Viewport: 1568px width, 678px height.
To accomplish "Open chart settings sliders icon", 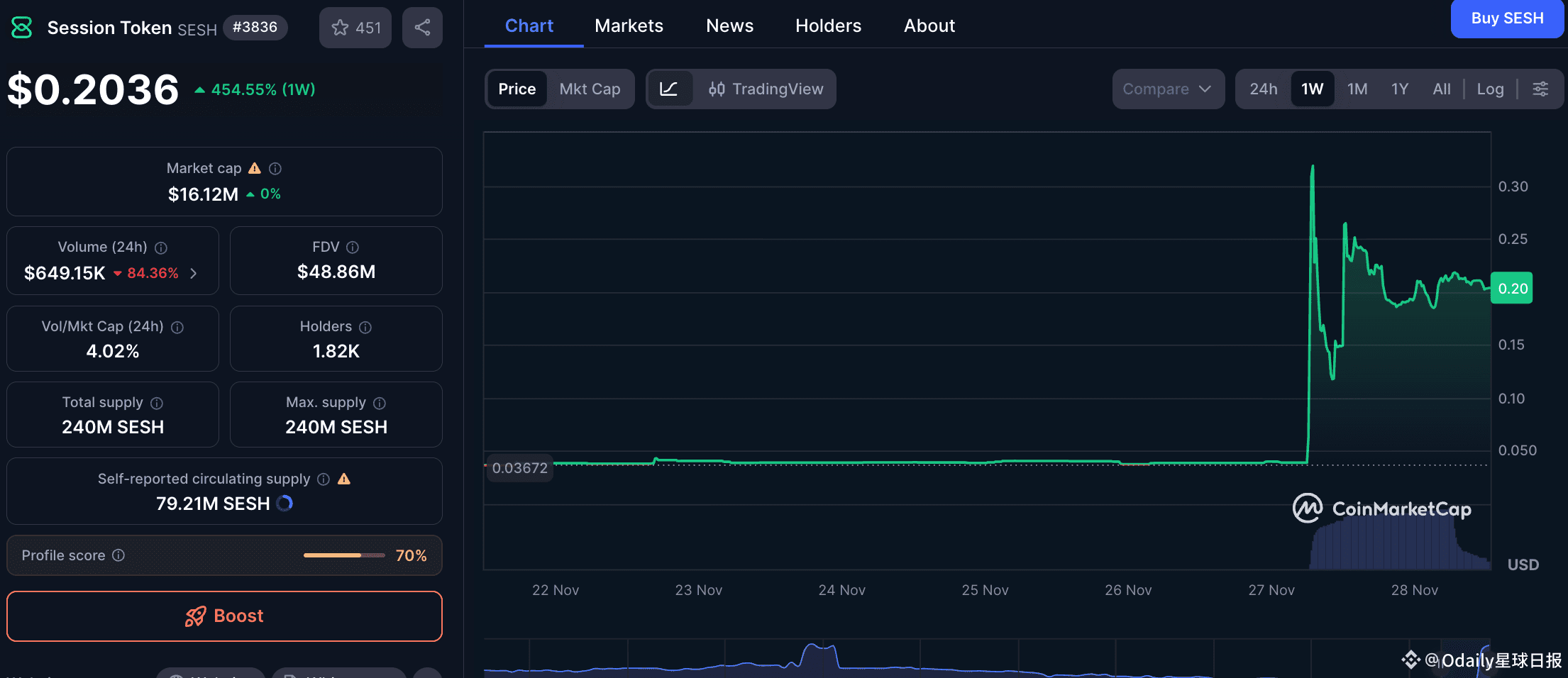I will coord(1540,89).
